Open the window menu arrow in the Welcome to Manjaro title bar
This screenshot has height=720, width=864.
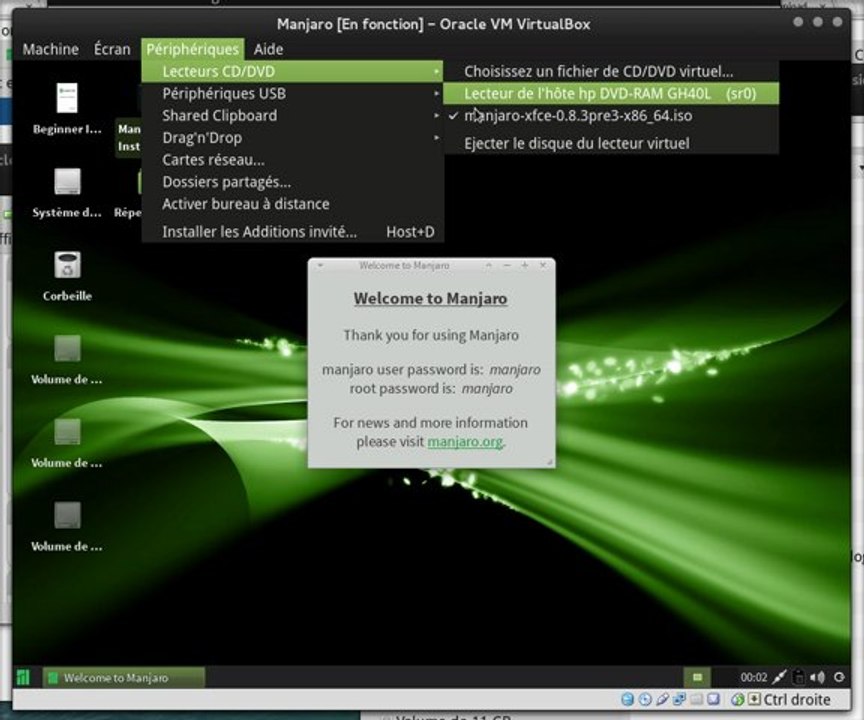tap(320, 266)
